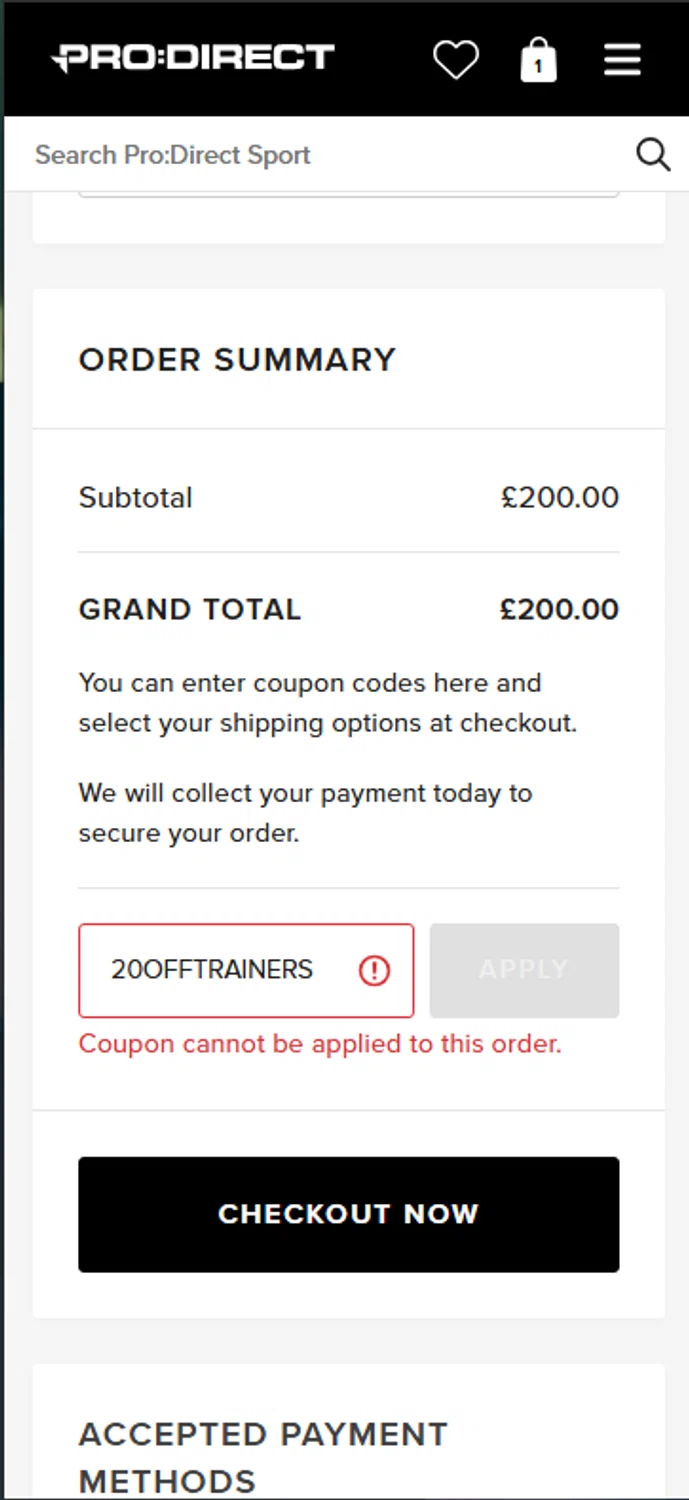This screenshot has width=689, height=1500.
Task: Open the hamburger menu
Action: pos(622,60)
